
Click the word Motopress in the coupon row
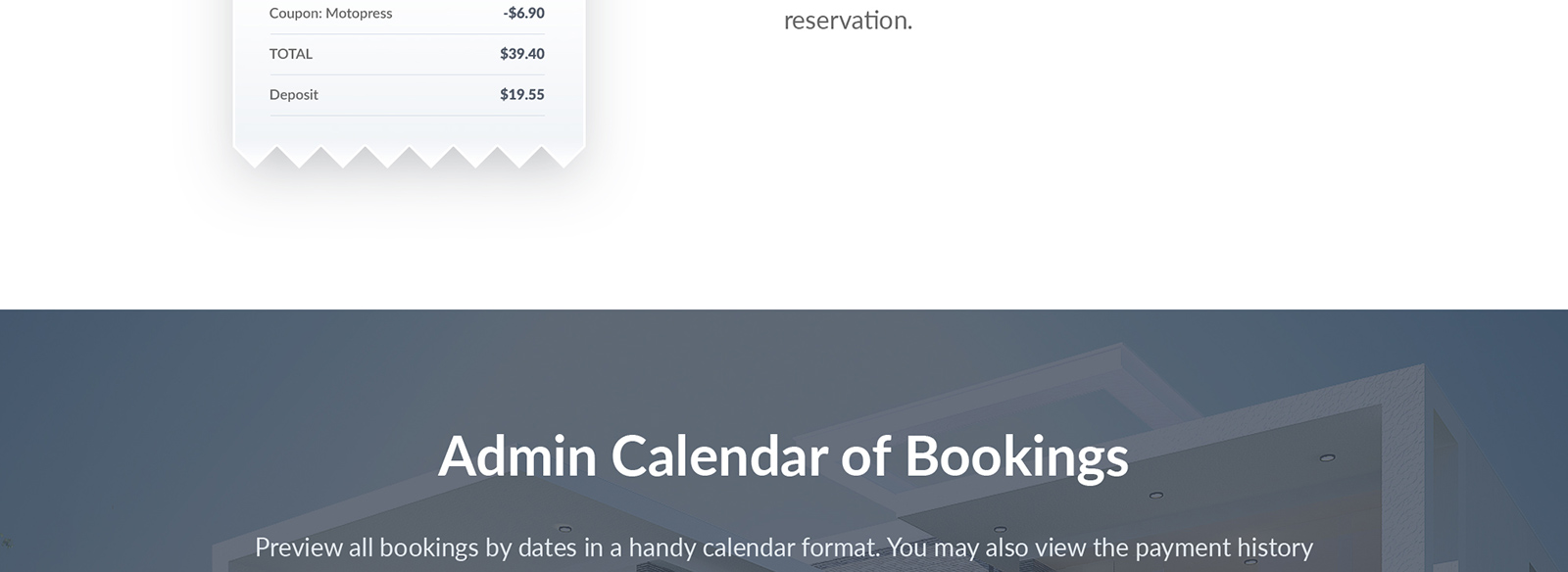click(359, 13)
